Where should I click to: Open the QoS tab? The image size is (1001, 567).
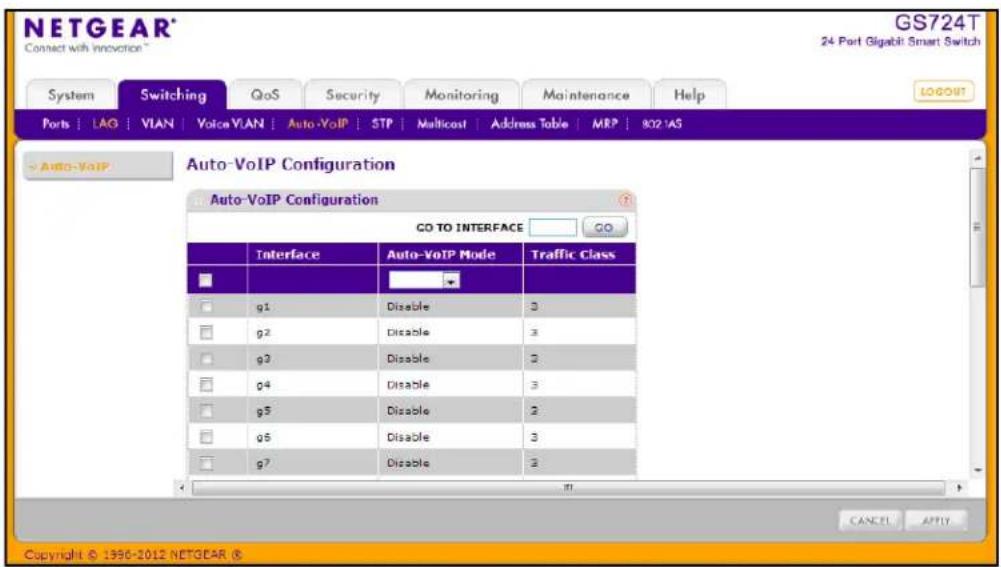[266, 95]
